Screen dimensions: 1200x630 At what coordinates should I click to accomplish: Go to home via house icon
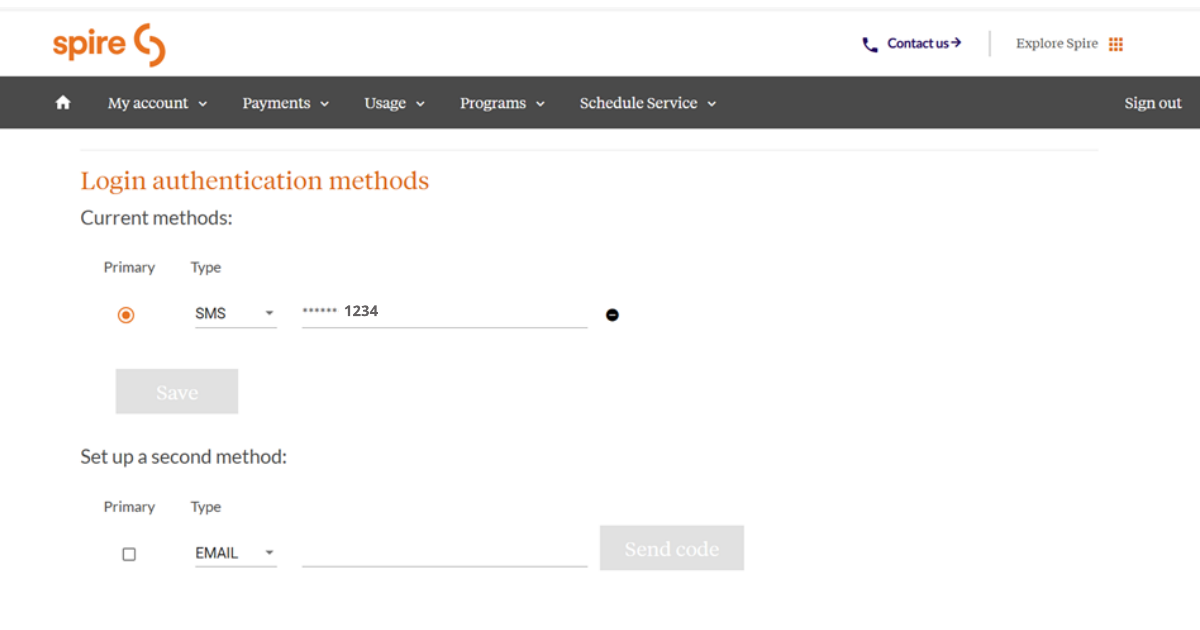click(63, 103)
